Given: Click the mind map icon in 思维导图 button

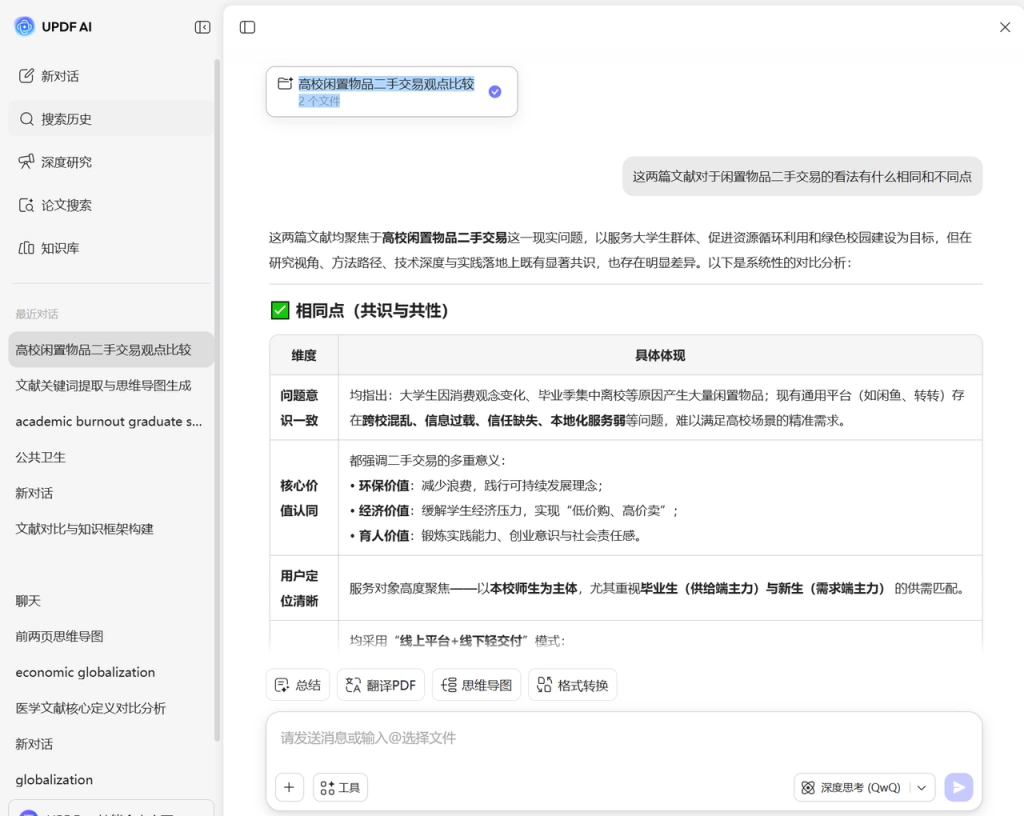Looking at the screenshot, I should click(449, 685).
